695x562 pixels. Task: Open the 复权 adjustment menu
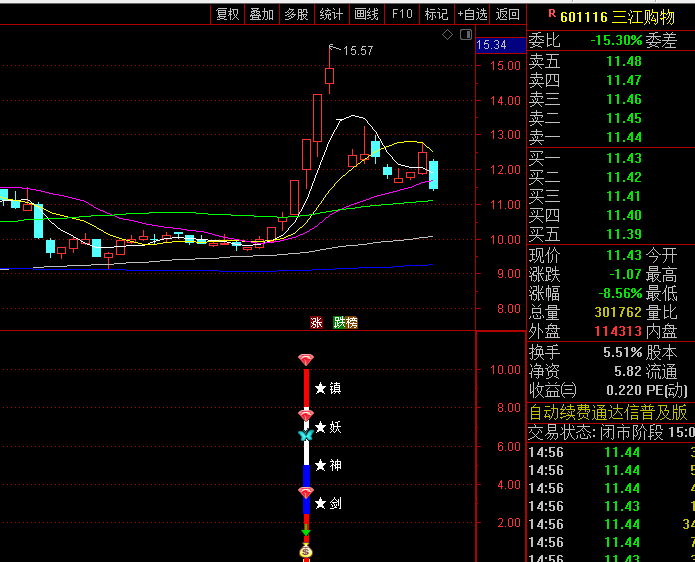click(227, 15)
